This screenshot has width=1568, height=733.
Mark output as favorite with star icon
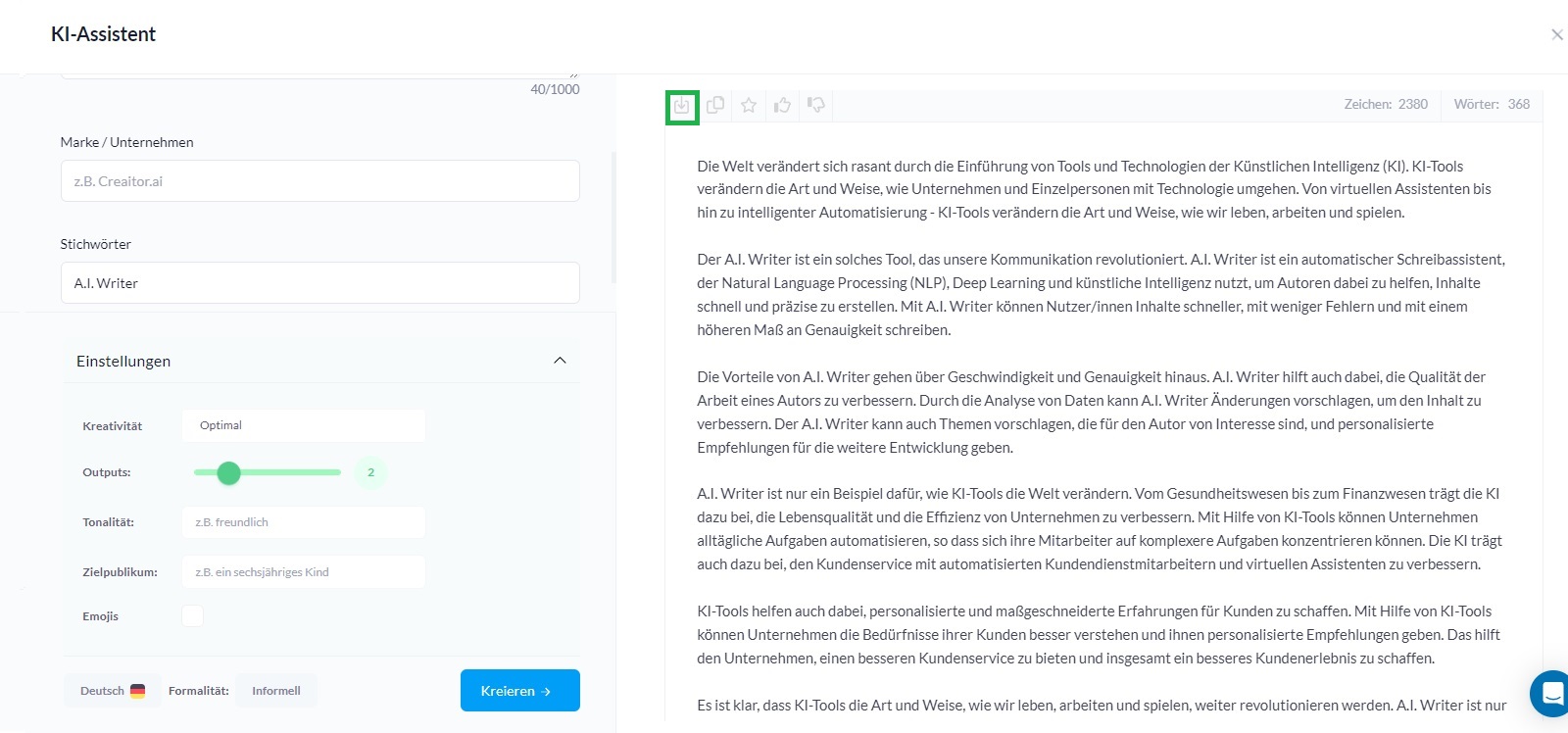coord(749,105)
